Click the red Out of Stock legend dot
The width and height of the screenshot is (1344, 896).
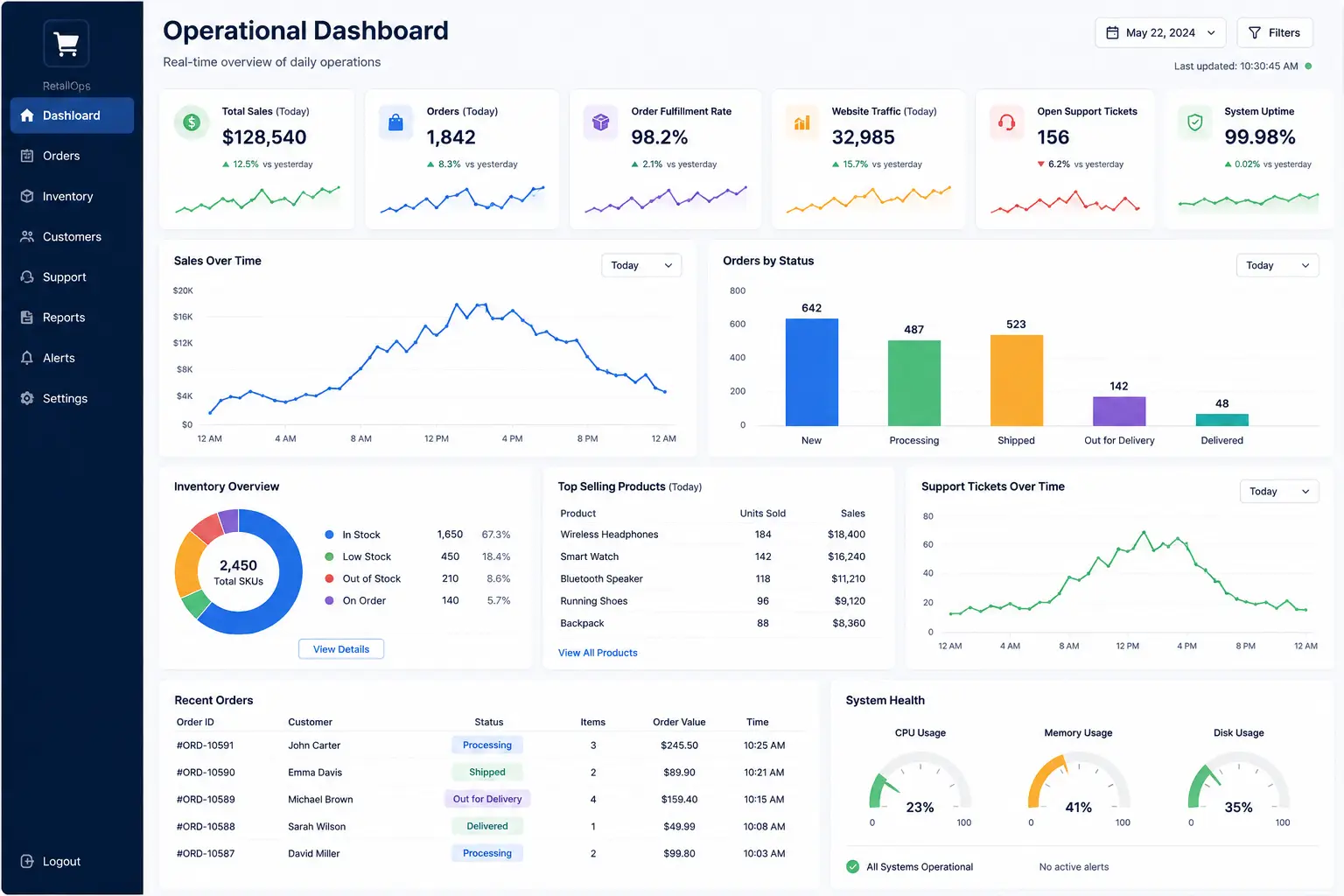point(329,578)
